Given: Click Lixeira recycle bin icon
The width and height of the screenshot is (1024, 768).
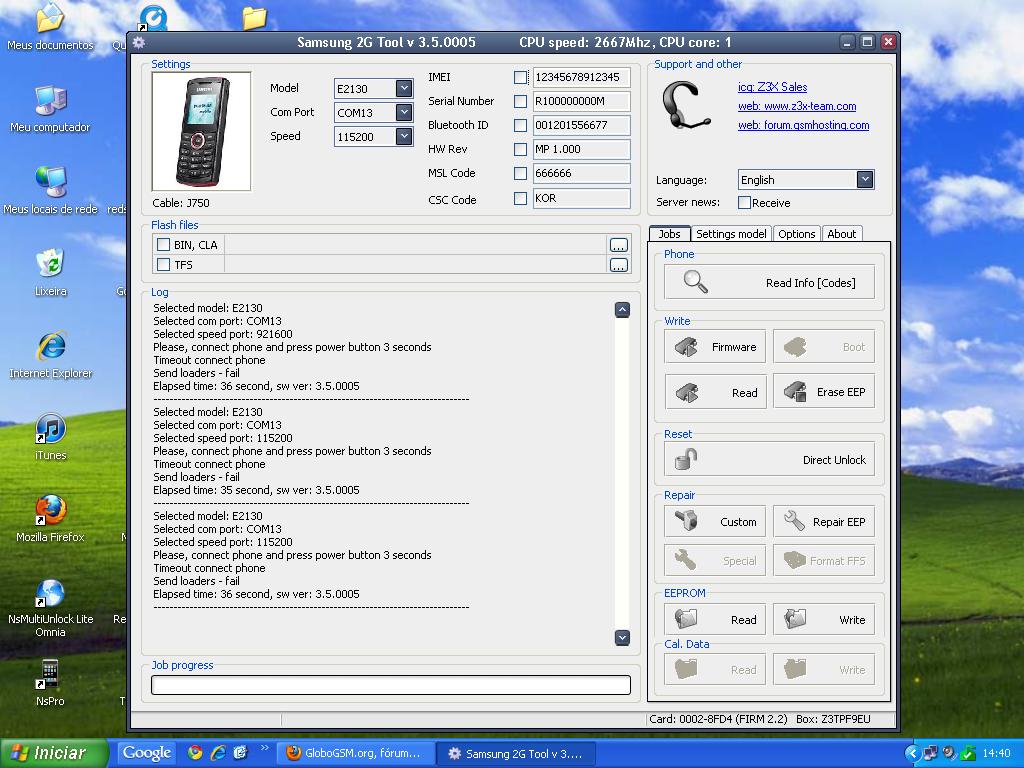Looking at the screenshot, I should [x=50, y=274].
